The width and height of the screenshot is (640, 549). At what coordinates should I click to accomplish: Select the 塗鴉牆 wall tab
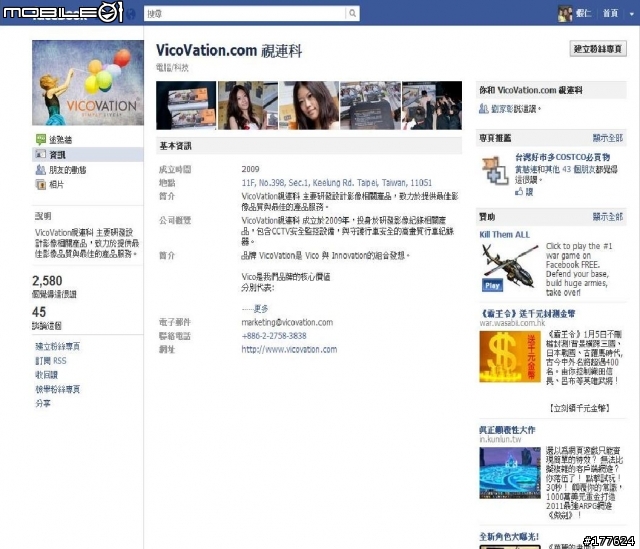pos(60,140)
